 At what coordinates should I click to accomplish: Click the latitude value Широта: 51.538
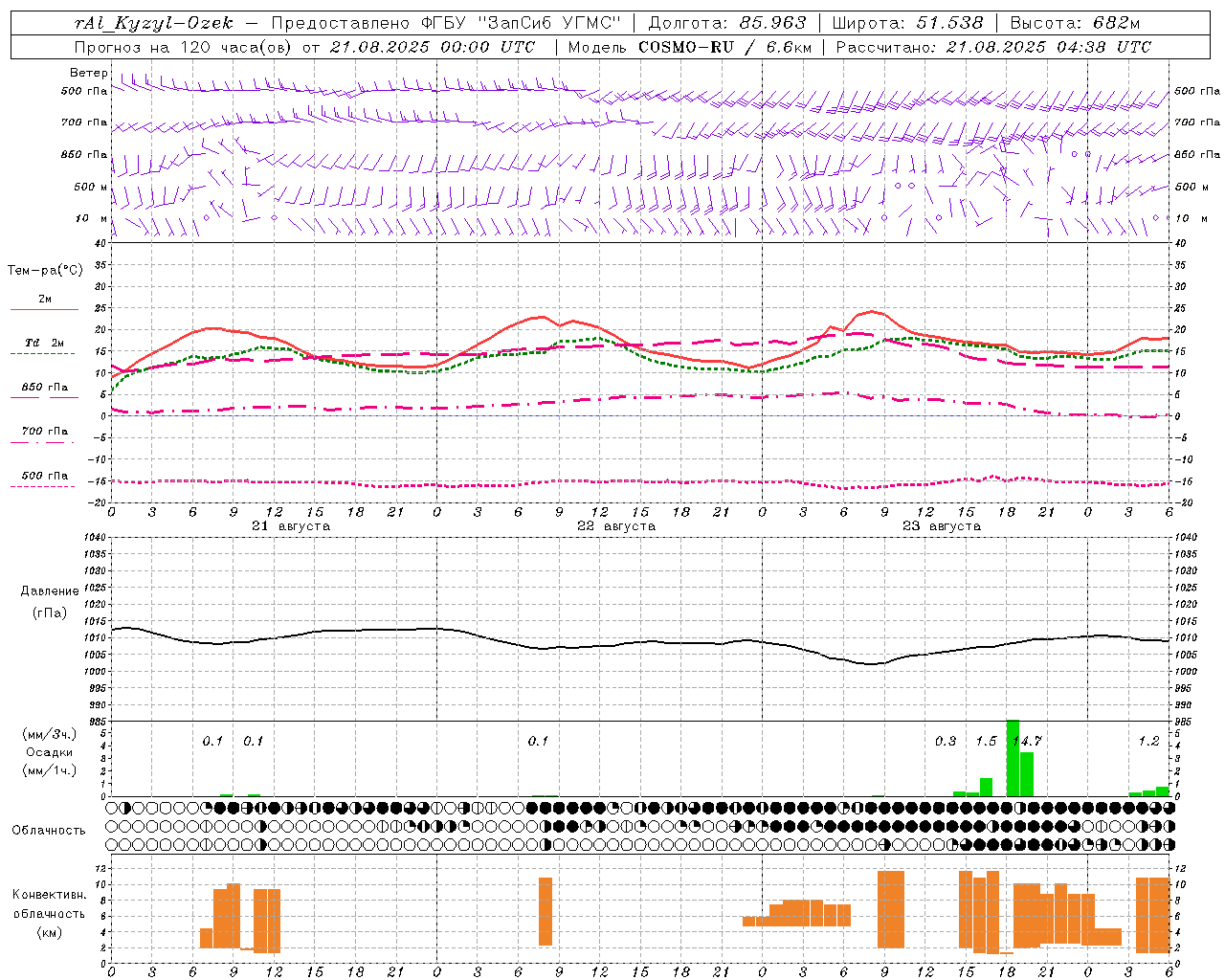tap(907, 23)
